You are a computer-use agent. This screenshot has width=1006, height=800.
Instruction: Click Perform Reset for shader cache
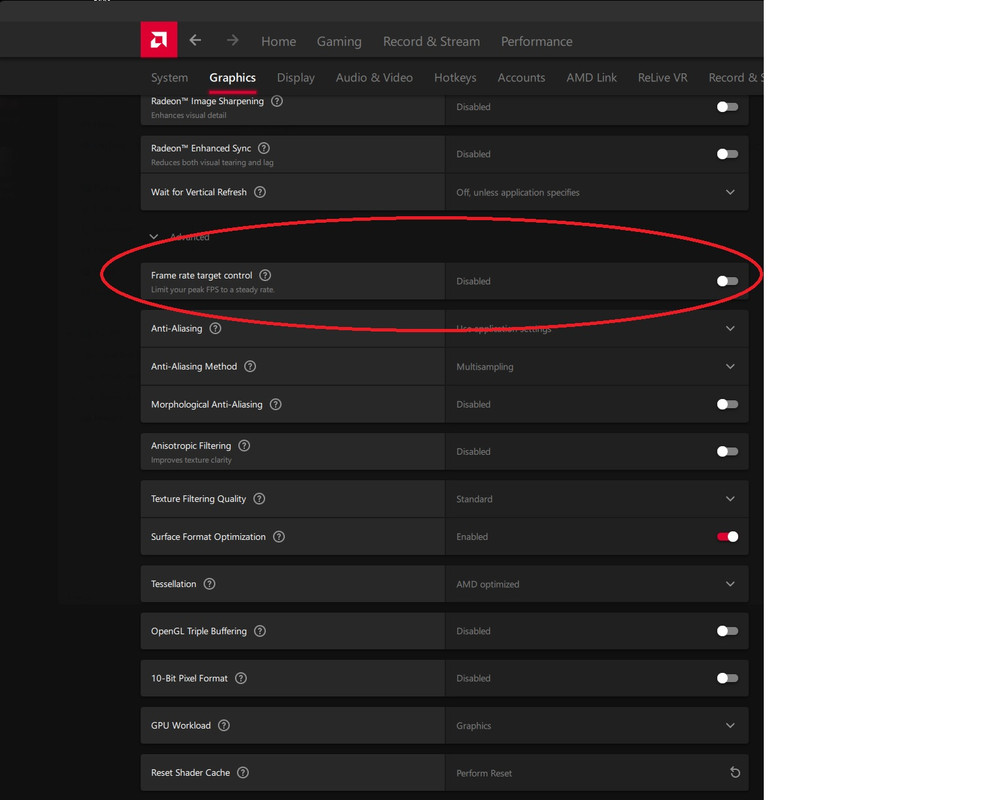(x=484, y=773)
